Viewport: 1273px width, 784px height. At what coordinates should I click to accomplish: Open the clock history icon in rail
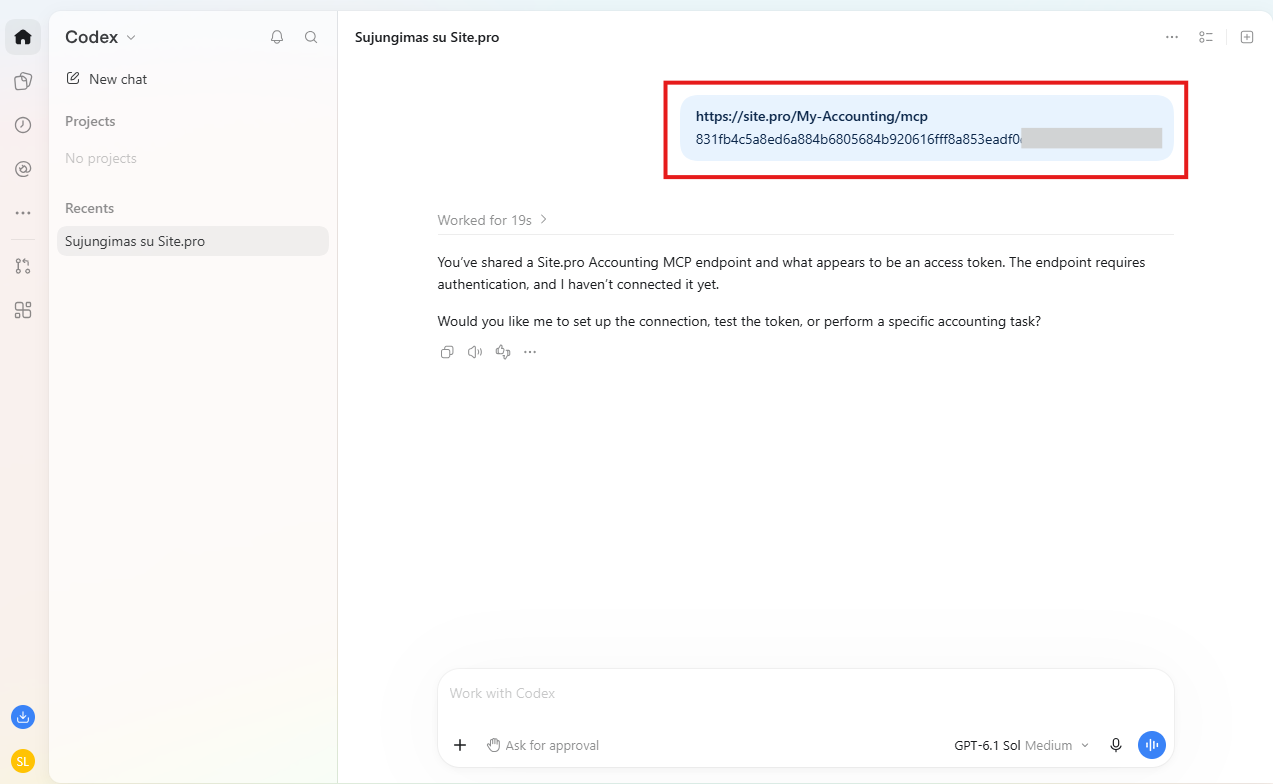click(x=23, y=125)
